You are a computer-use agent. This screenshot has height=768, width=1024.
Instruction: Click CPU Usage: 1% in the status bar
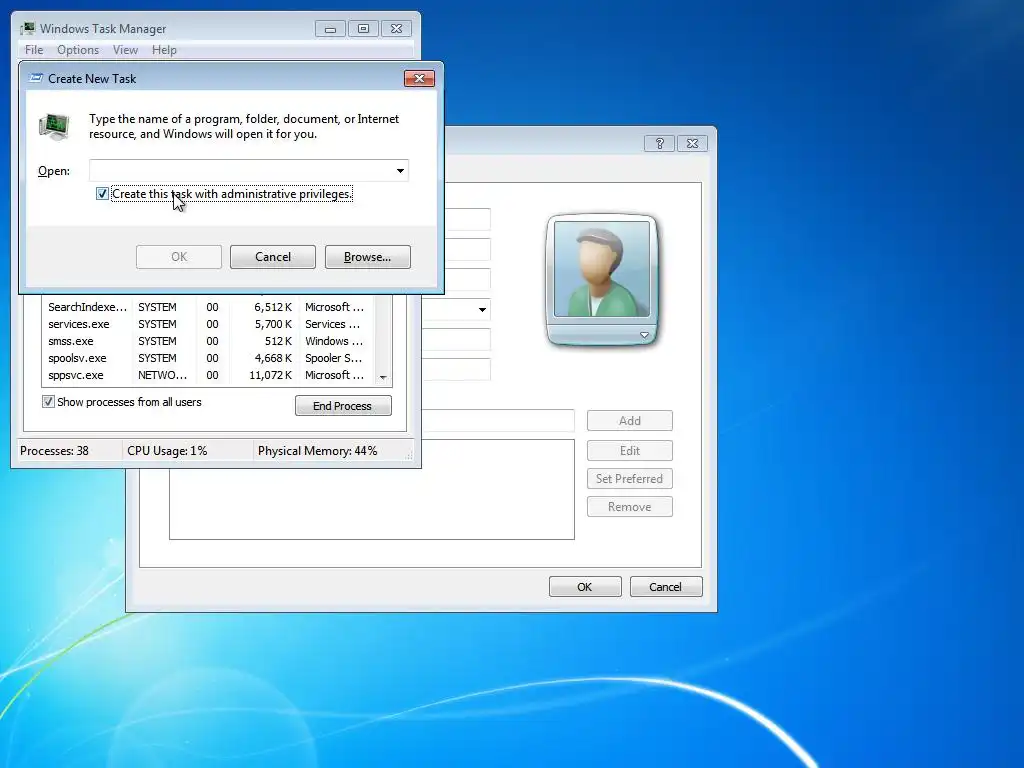pos(167,451)
